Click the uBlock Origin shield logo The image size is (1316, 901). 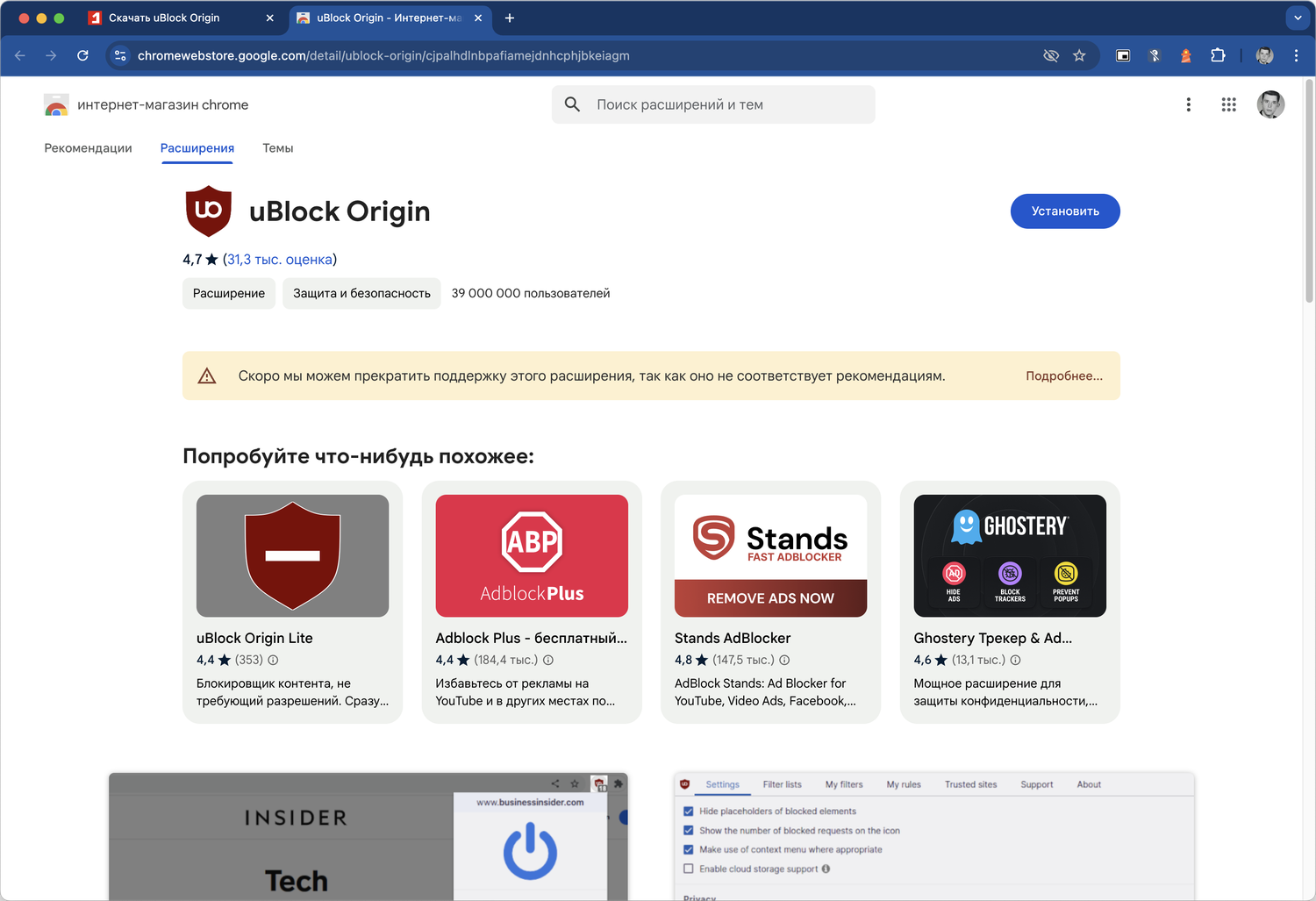click(x=209, y=211)
